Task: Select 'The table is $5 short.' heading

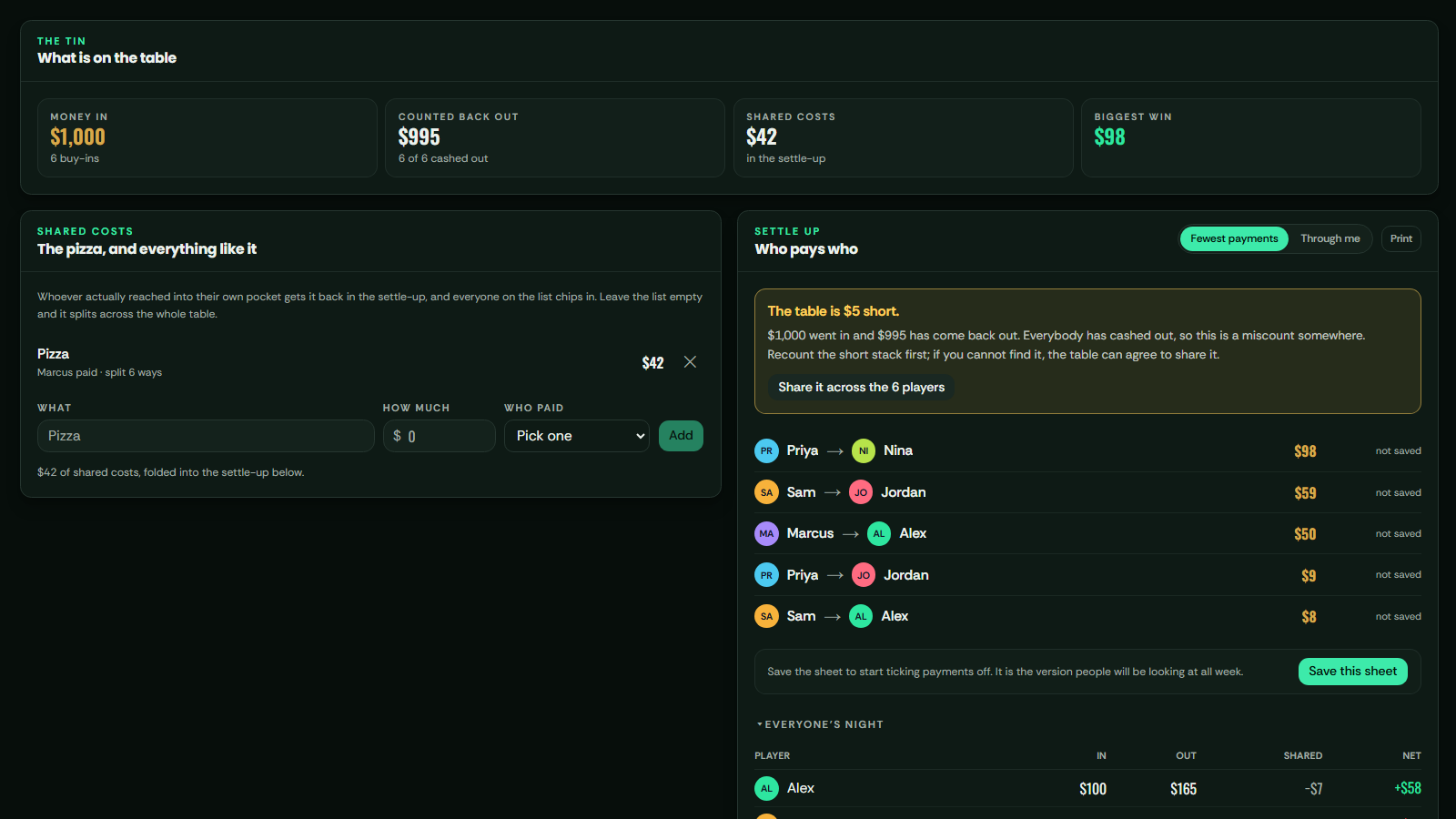Action: click(x=833, y=311)
